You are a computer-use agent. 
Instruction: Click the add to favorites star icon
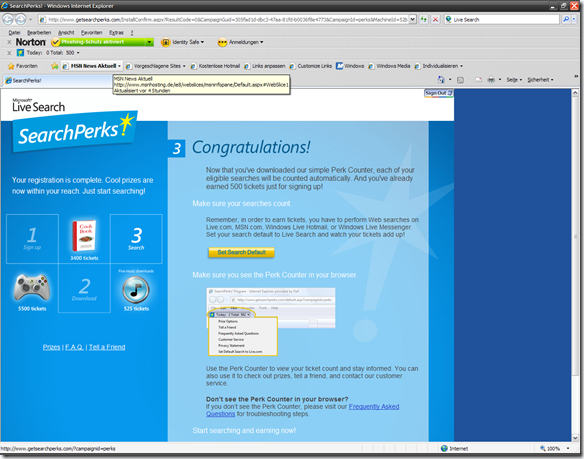(x=55, y=66)
